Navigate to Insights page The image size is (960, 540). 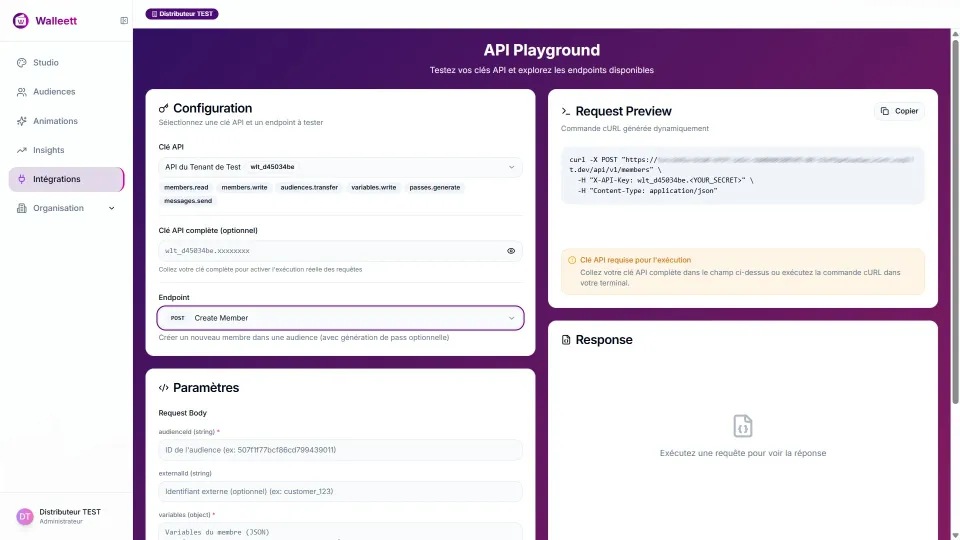coord(66,150)
